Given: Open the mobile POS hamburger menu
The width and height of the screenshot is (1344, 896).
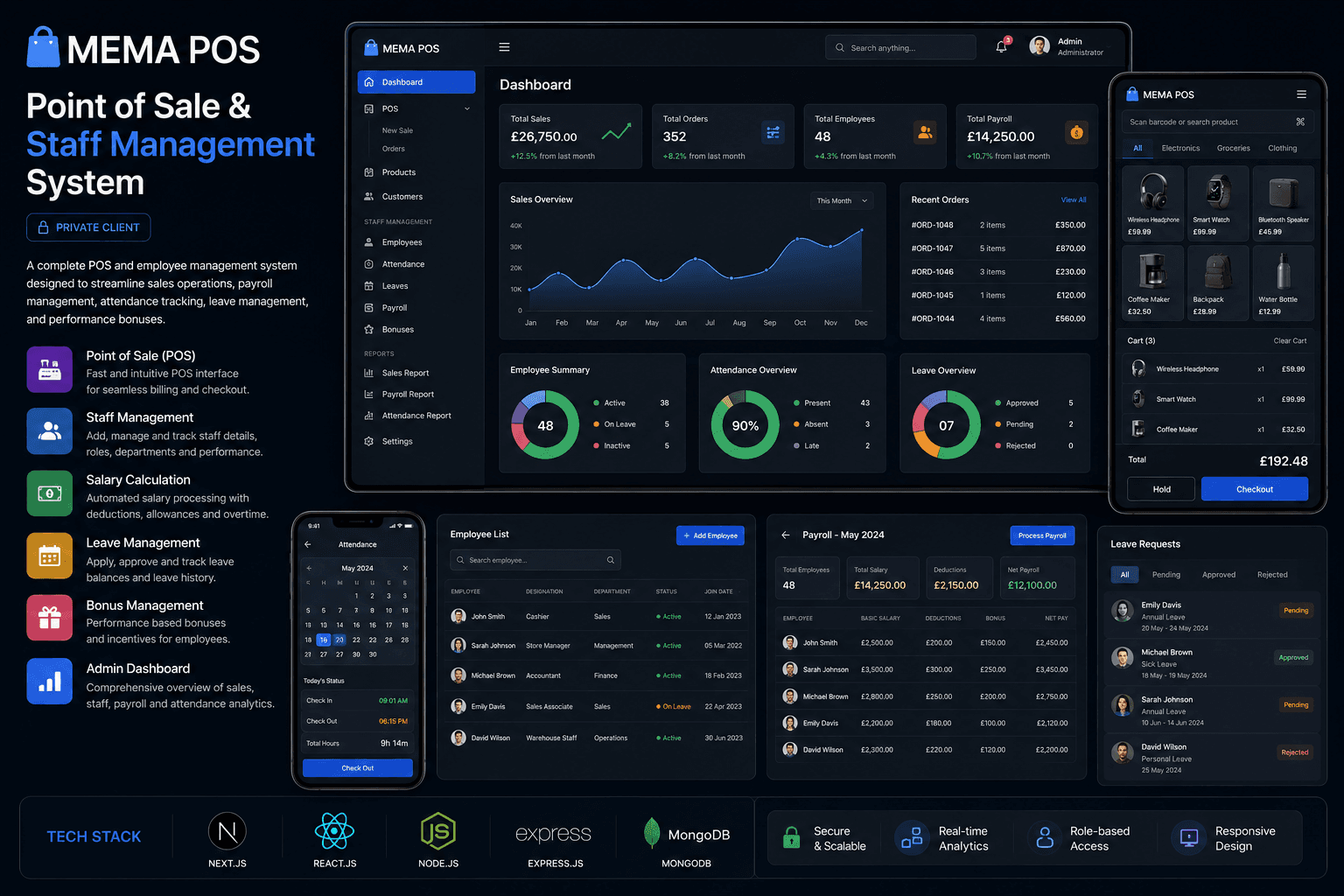Looking at the screenshot, I should click(x=1301, y=94).
